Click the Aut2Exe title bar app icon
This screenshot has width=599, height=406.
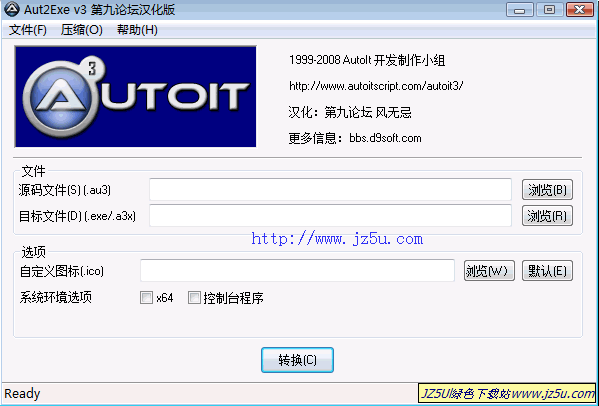[x=12, y=10]
